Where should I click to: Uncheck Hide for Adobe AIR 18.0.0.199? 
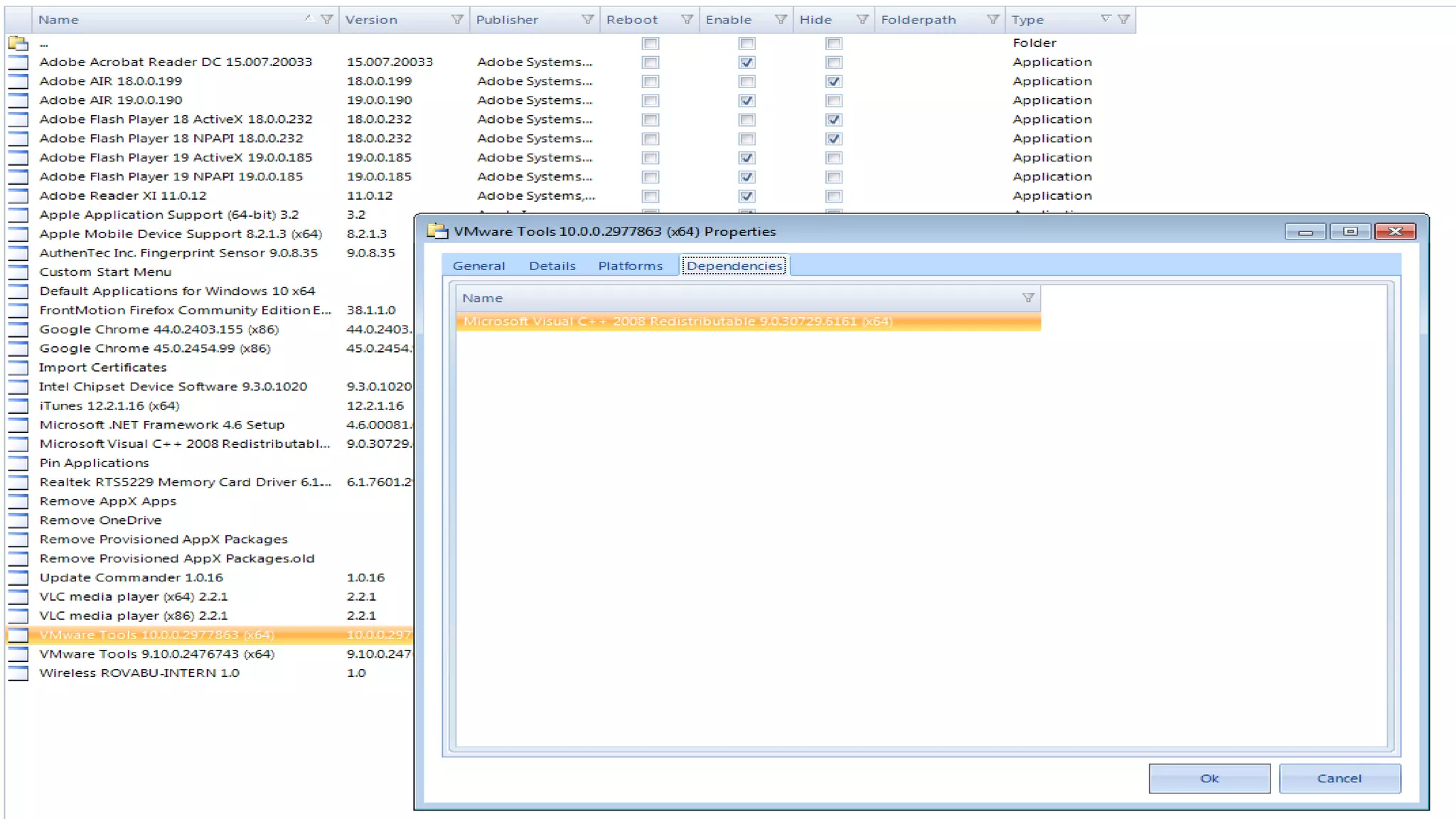pyautogui.click(x=834, y=82)
